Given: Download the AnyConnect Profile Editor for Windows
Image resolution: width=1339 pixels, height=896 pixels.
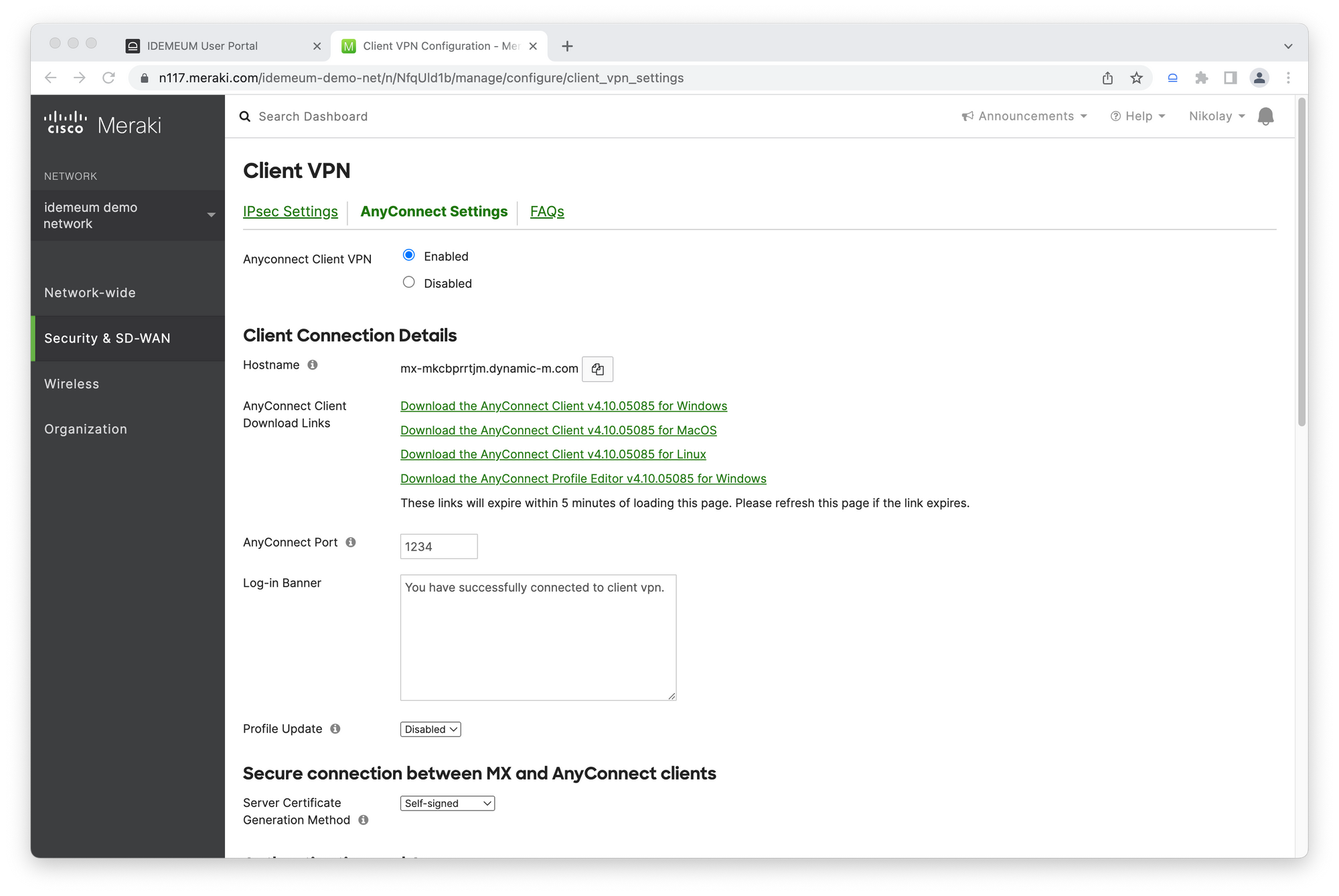Looking at the screenshot, I should [x=583, y=478].
